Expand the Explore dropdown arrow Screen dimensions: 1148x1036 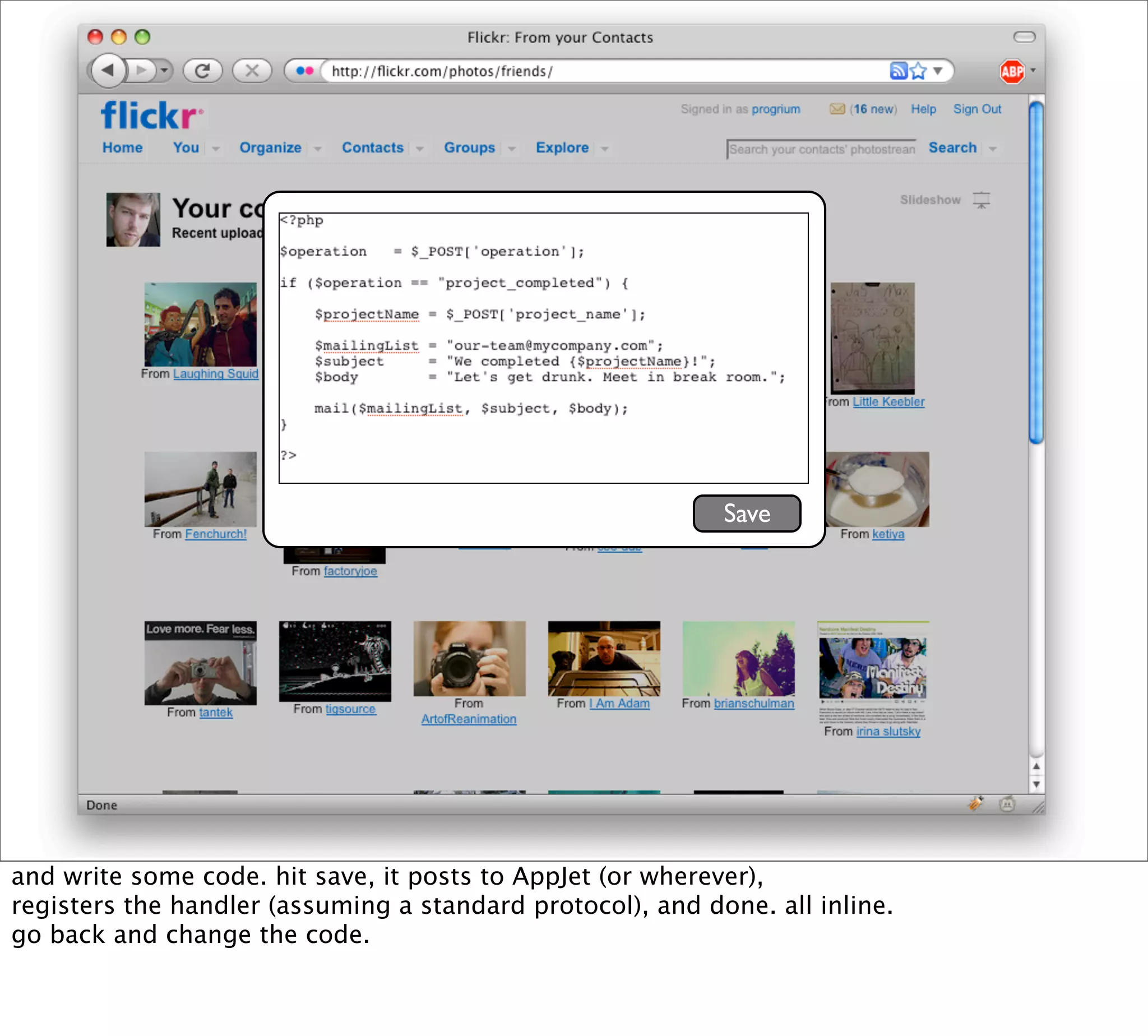point(605,149)
